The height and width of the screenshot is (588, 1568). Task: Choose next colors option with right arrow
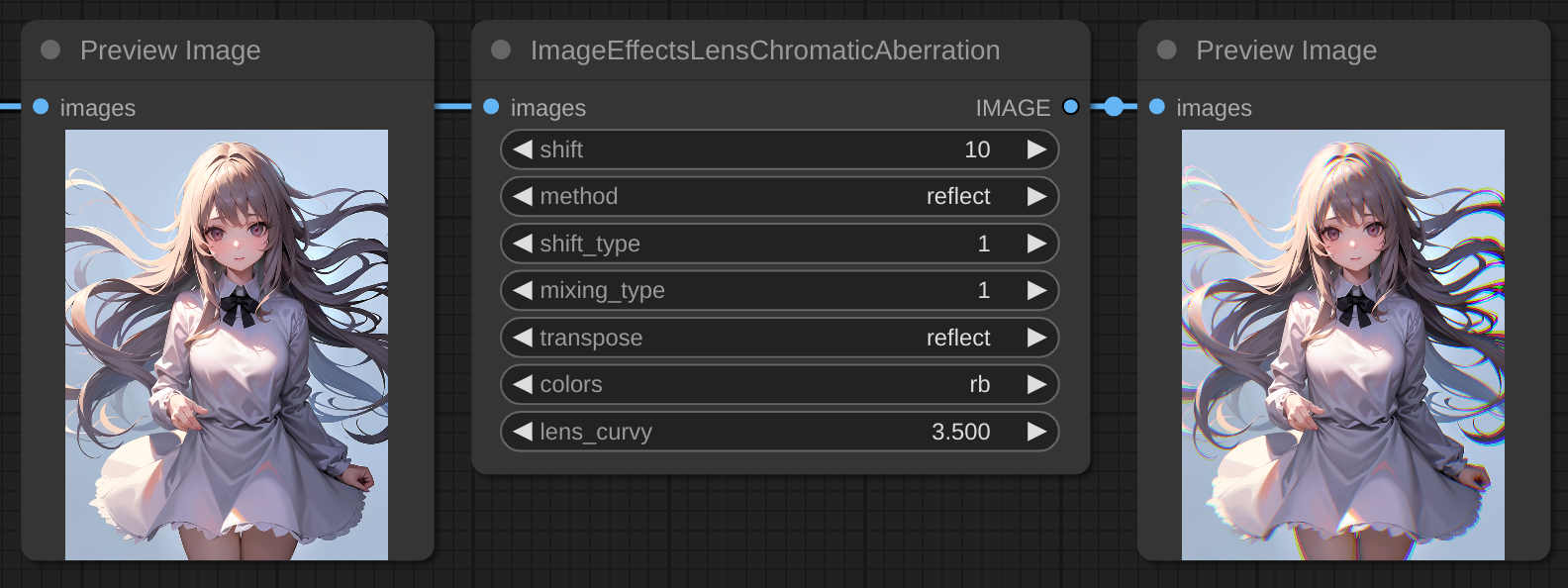pyautogui.click(x=1036, y=384)
